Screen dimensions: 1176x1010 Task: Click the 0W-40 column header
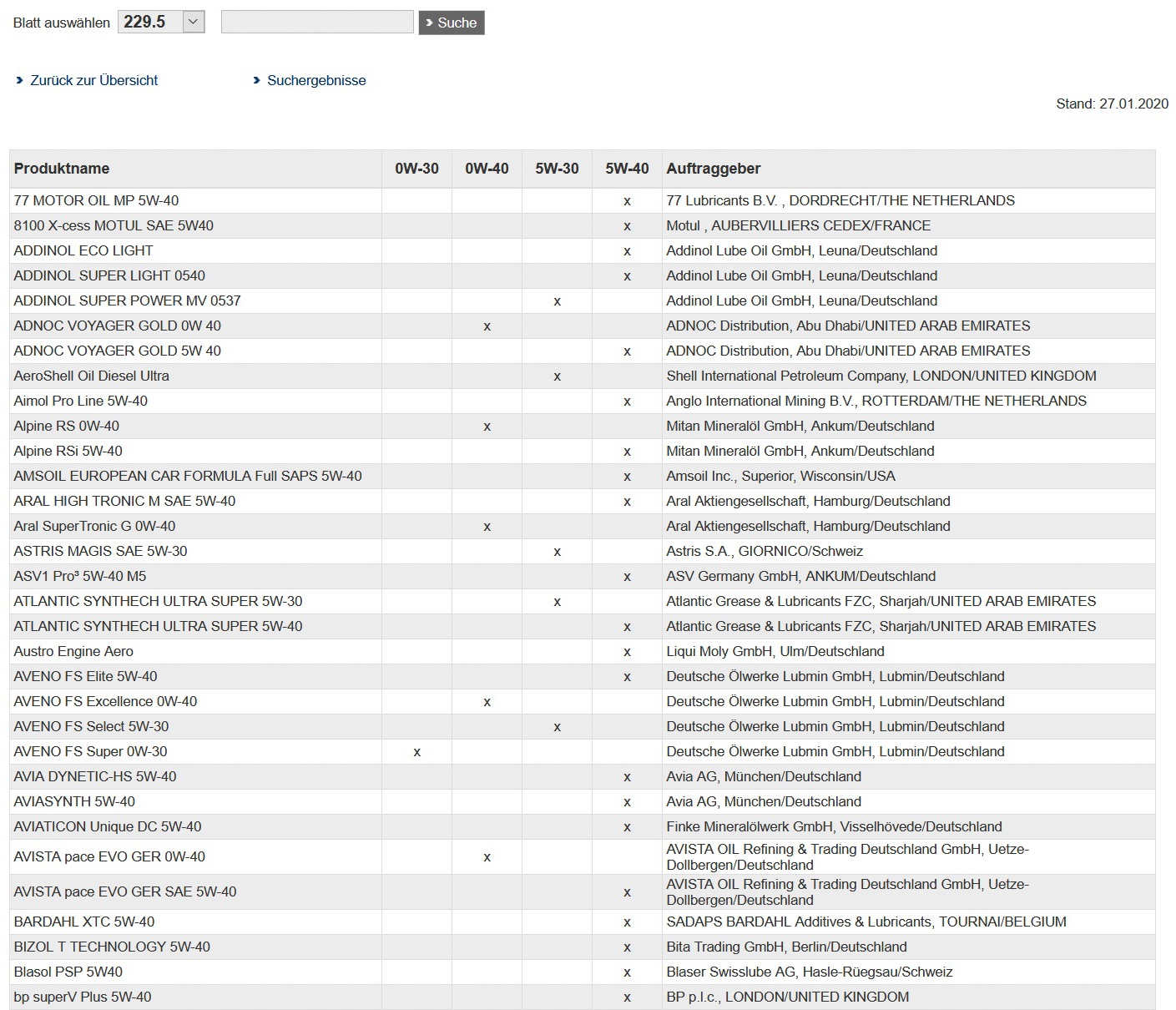(487, 169)
